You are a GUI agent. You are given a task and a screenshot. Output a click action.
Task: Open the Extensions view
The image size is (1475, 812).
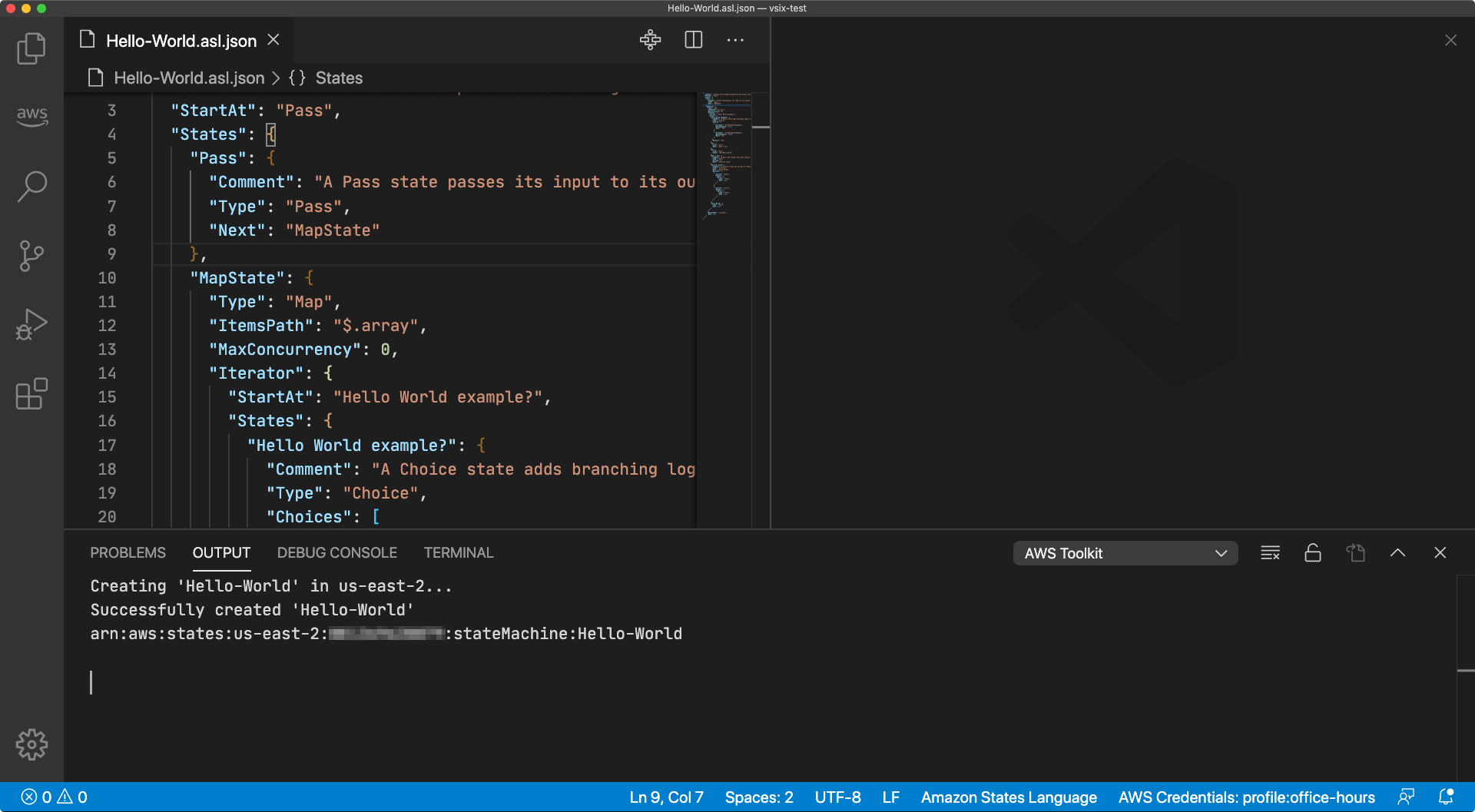31,394
